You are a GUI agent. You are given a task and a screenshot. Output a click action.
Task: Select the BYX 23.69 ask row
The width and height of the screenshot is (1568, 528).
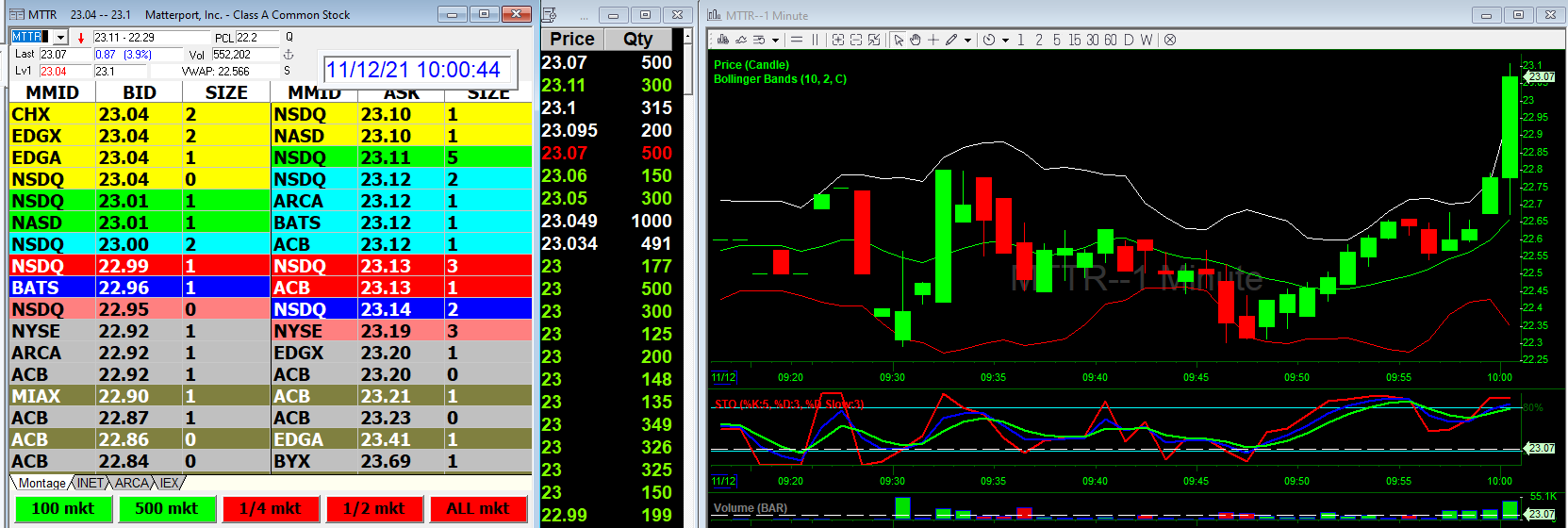402,461
